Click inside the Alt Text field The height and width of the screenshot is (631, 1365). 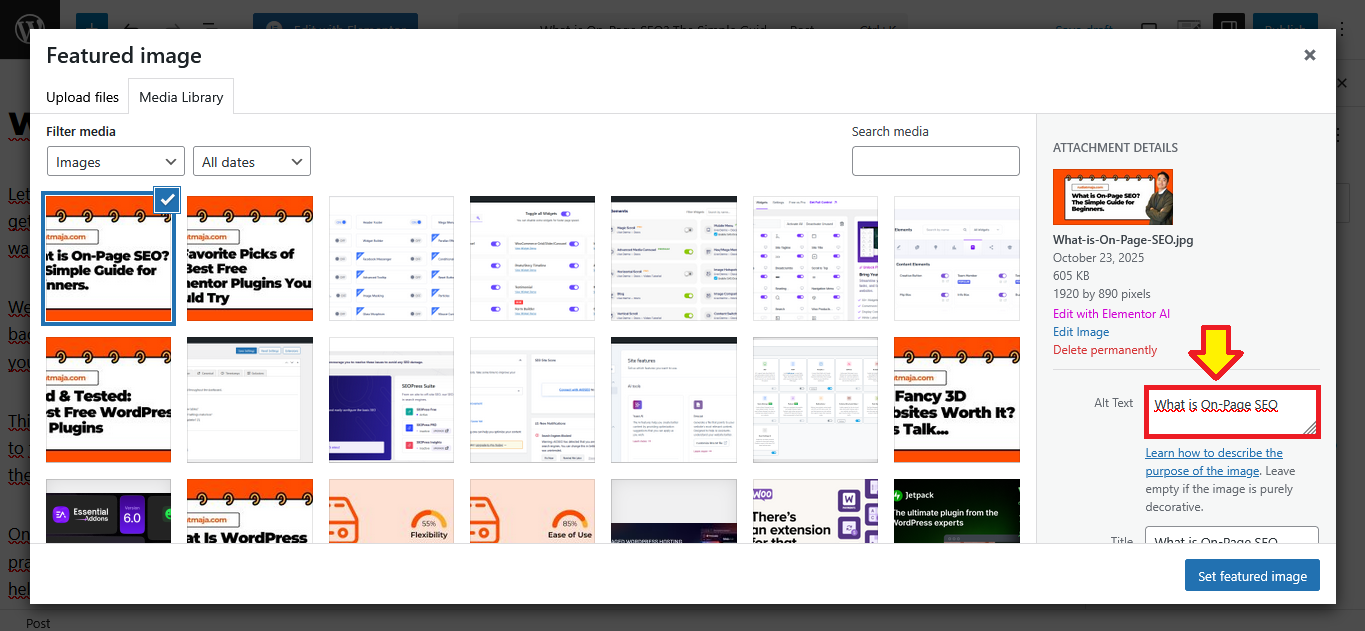coord(1231,412)
